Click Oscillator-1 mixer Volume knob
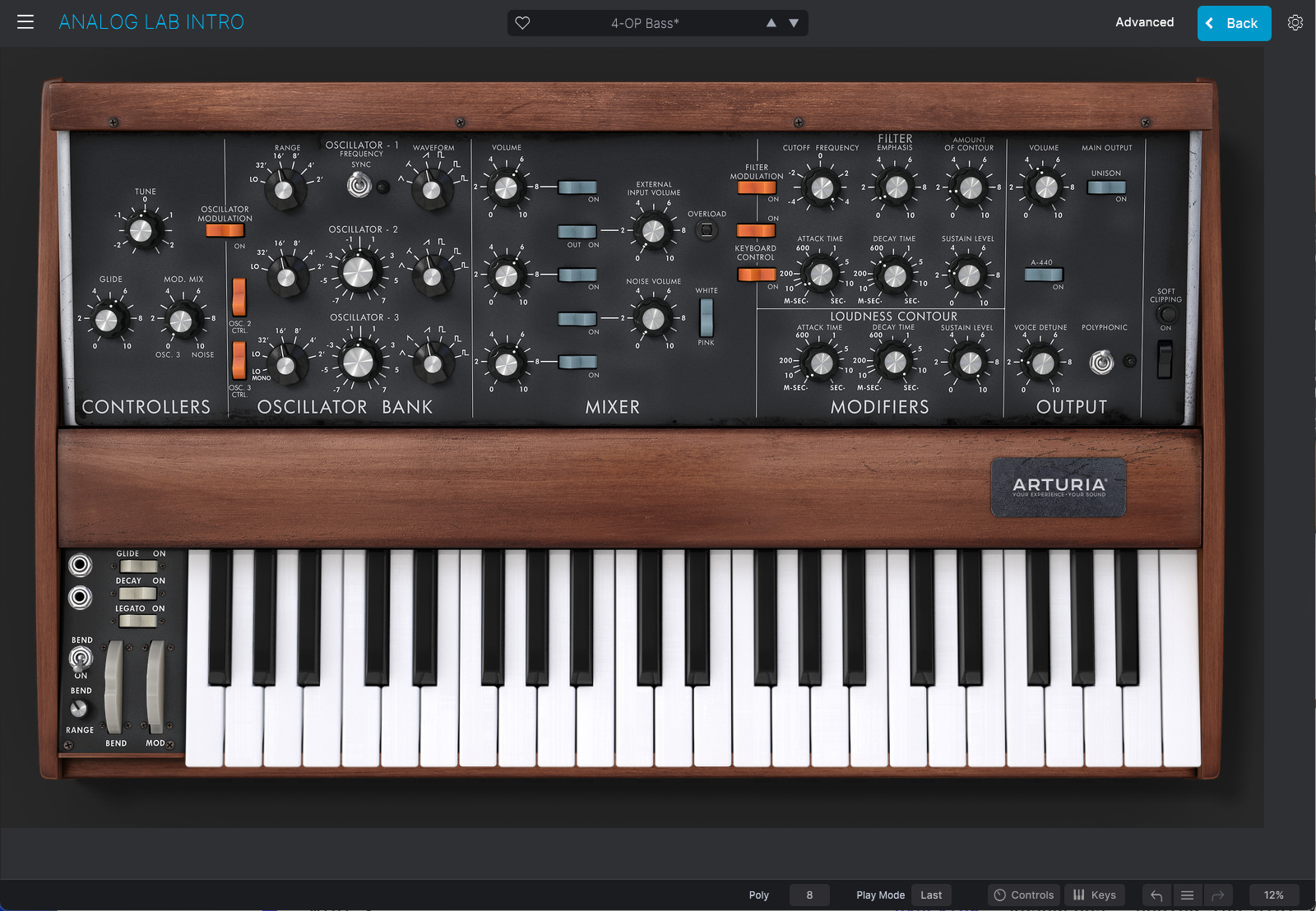Screen dimensions: 1316x911 pos(506,187)
